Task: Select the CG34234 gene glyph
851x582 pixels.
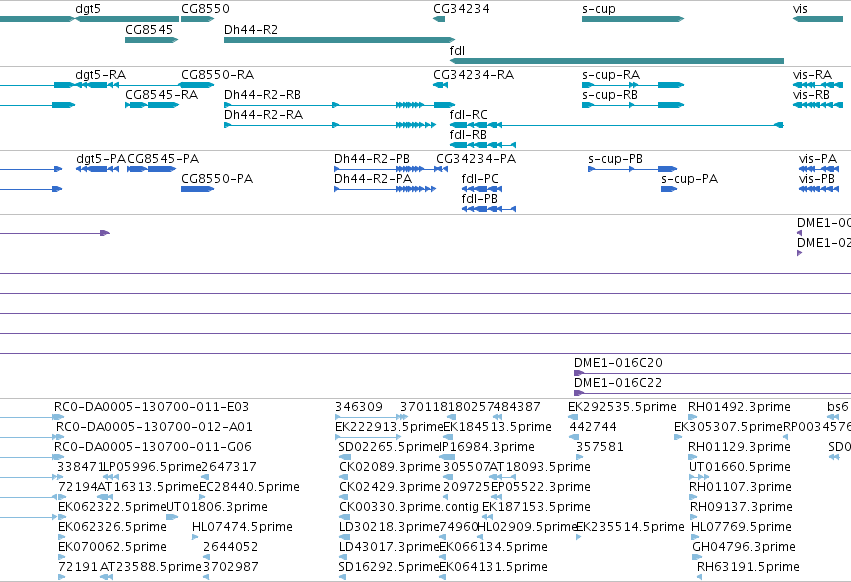Action: (x=439, y=19)
